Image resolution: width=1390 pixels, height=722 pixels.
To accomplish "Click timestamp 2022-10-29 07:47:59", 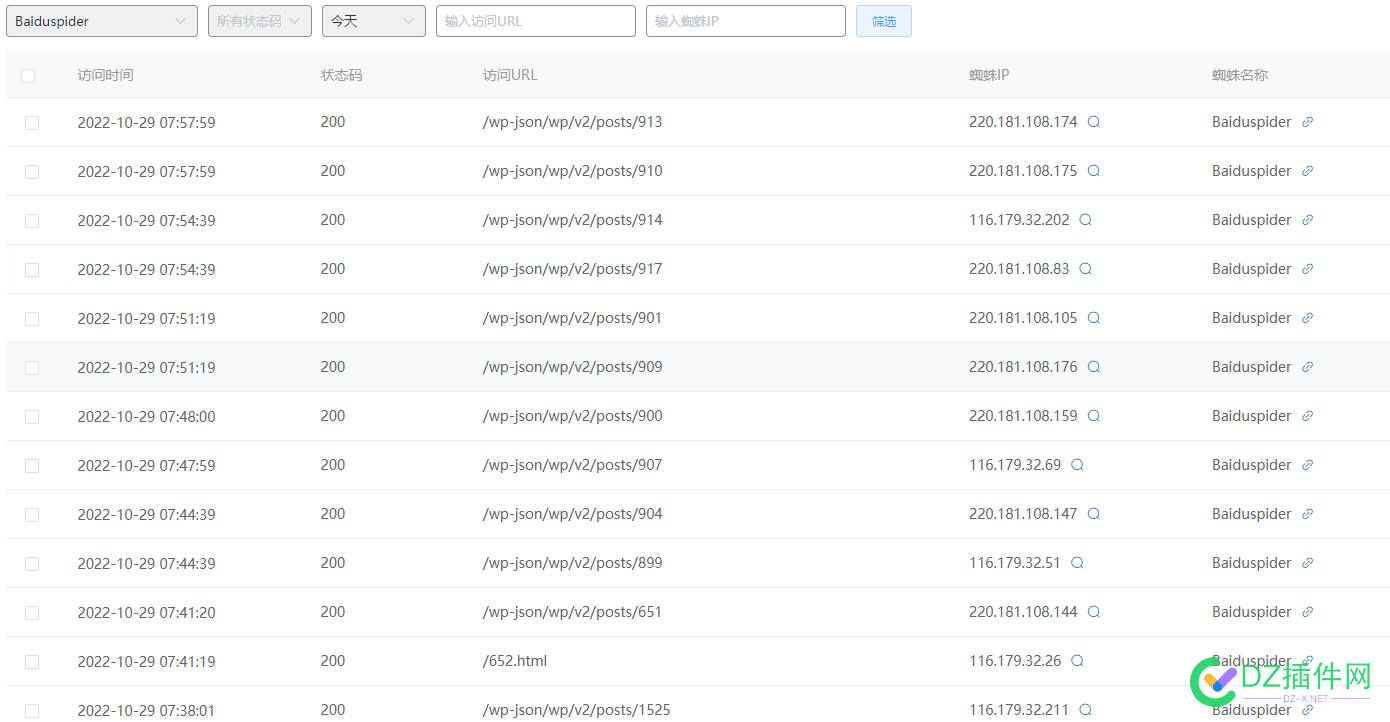I will pyautogui.click(x=146, y=465).
